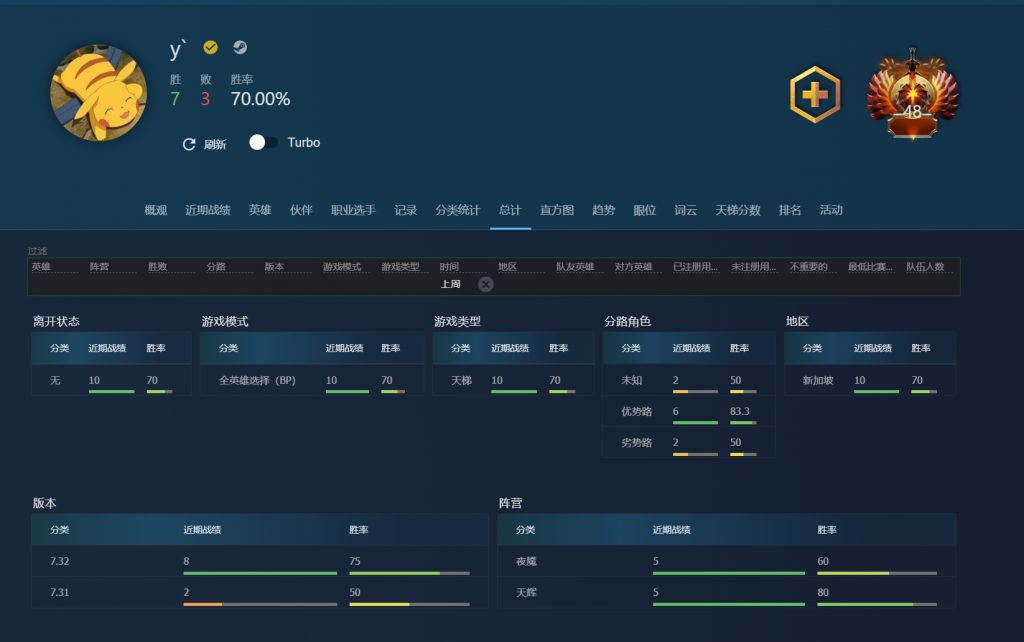
Task: Open the 版本 patch filter dropdown
Action: 275,266
